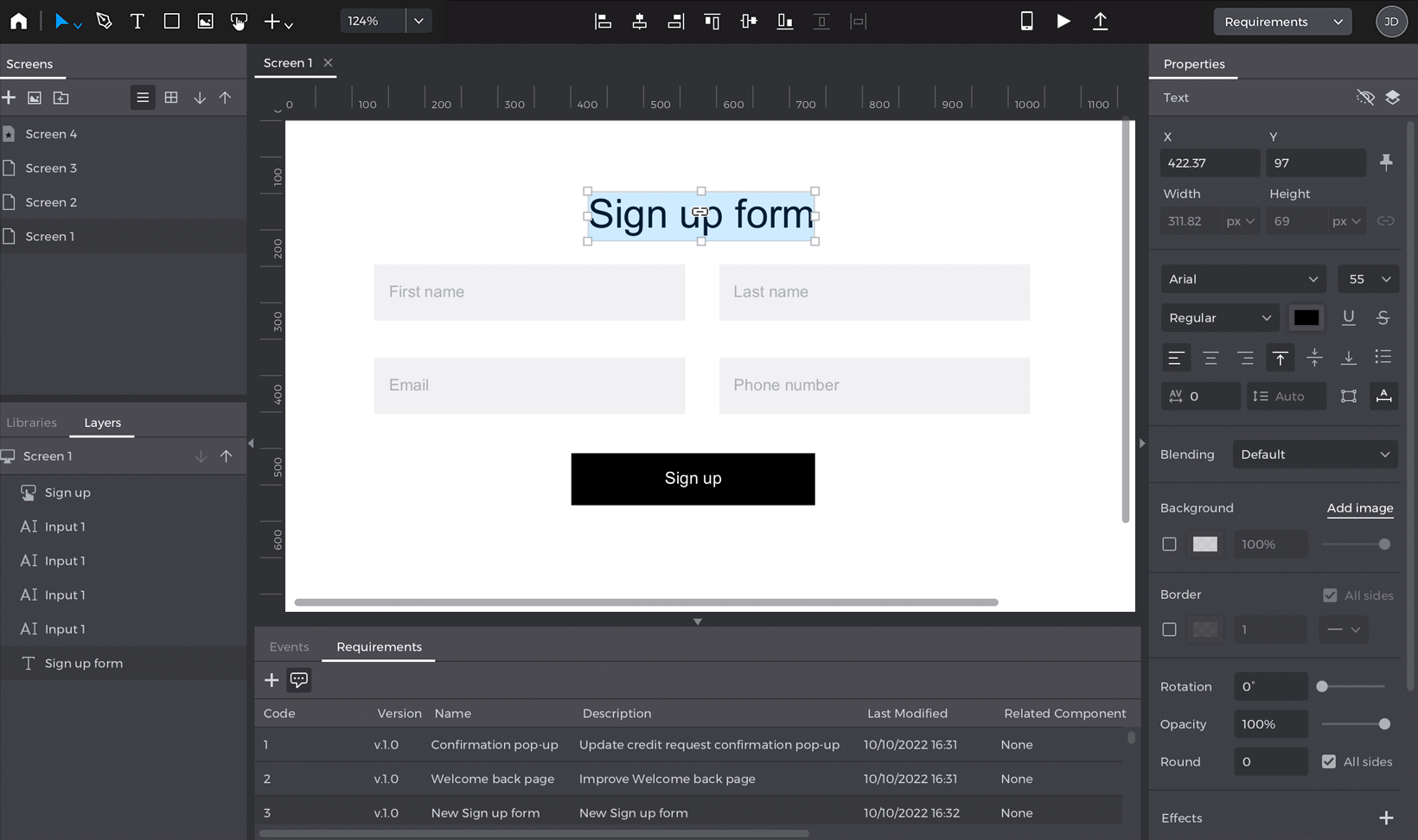The image size is (1418, 840).
Task: Align selected elements vertical middle
Action: click(748, 21)
